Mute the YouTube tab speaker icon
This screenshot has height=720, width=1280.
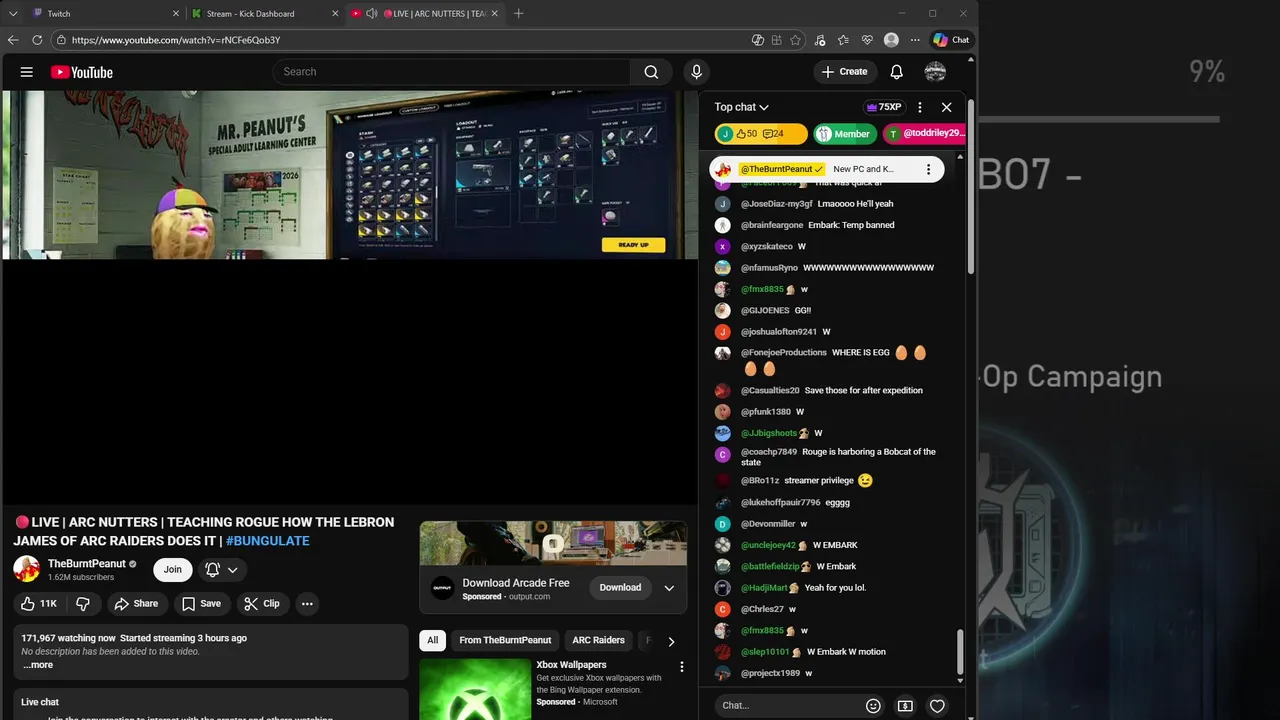pyautogui.click(x=372, y=14)
